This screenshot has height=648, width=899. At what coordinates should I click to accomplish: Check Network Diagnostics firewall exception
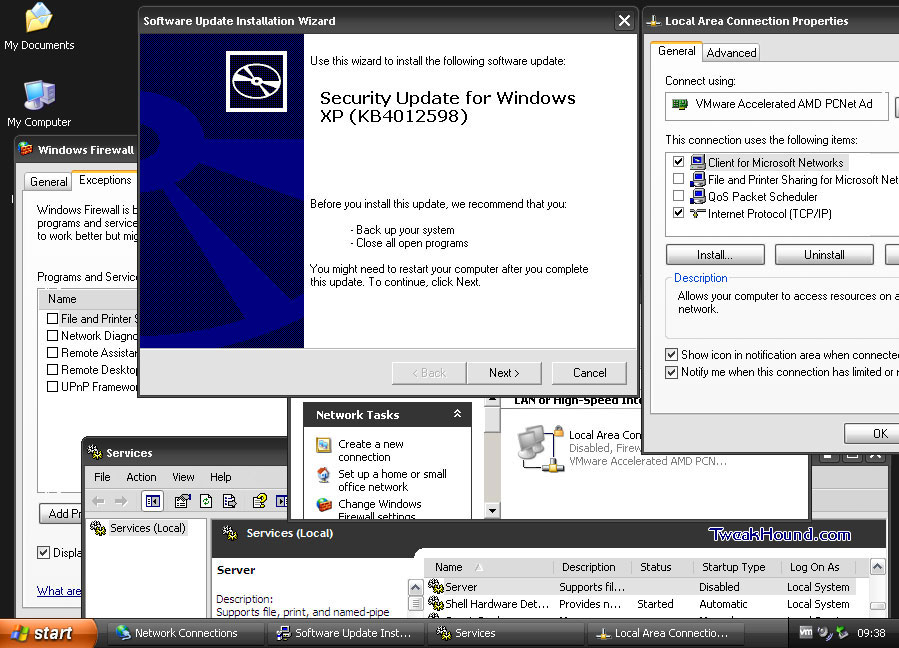52,335
